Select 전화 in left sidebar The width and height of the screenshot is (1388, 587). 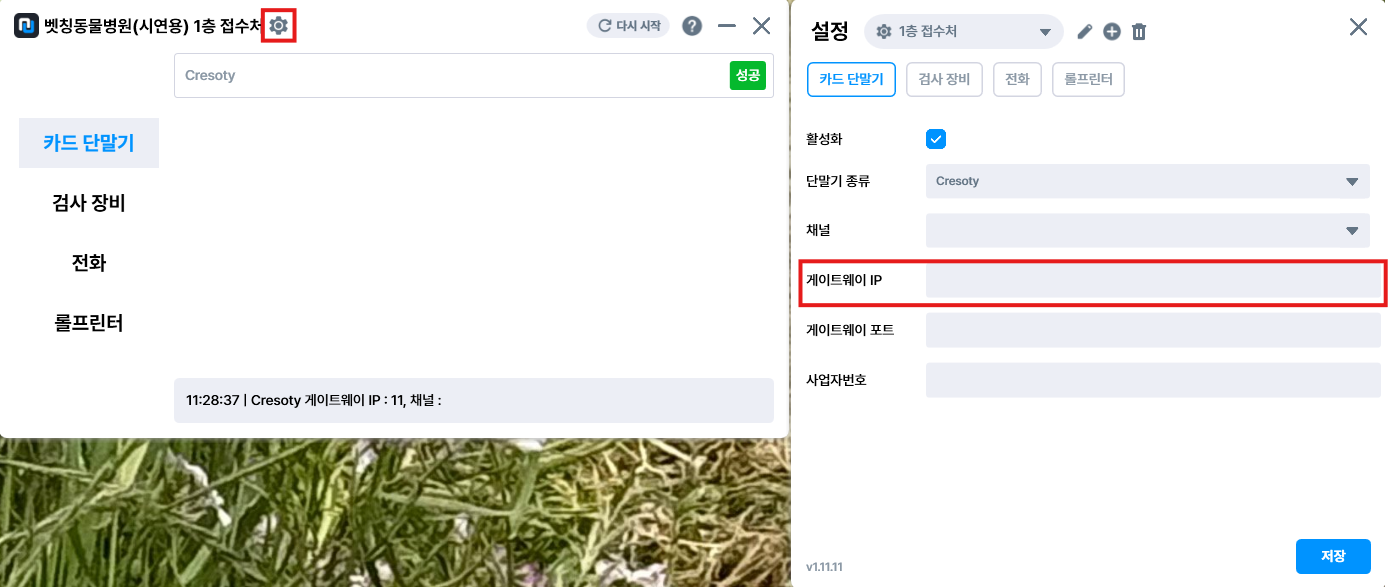[89, 263]
